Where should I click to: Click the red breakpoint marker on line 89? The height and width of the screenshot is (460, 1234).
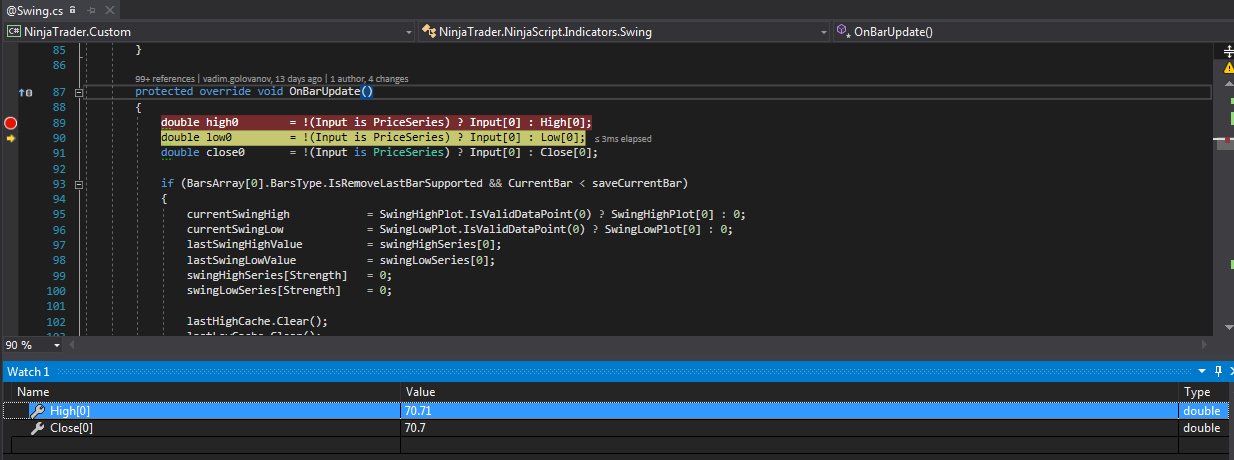click(11, 123)
